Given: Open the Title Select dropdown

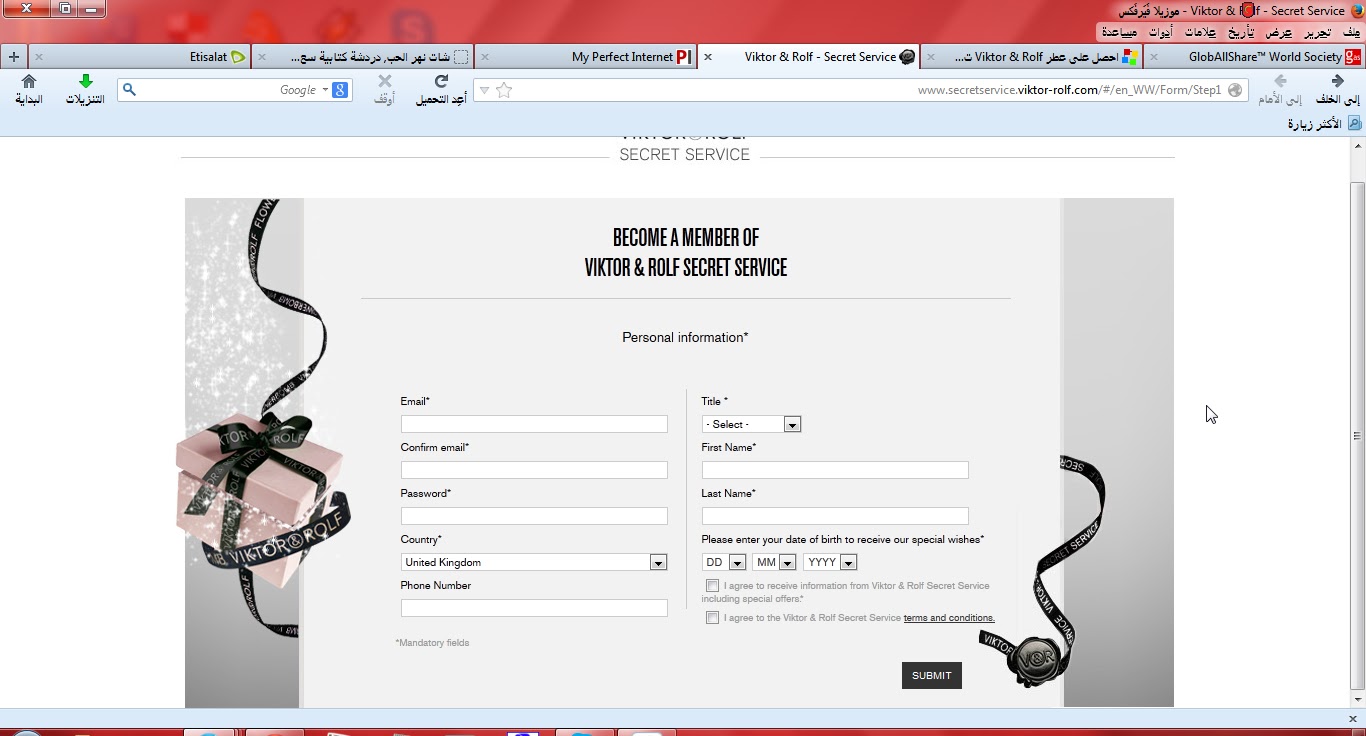Looking at the screenshot, I should pos(751,424).
